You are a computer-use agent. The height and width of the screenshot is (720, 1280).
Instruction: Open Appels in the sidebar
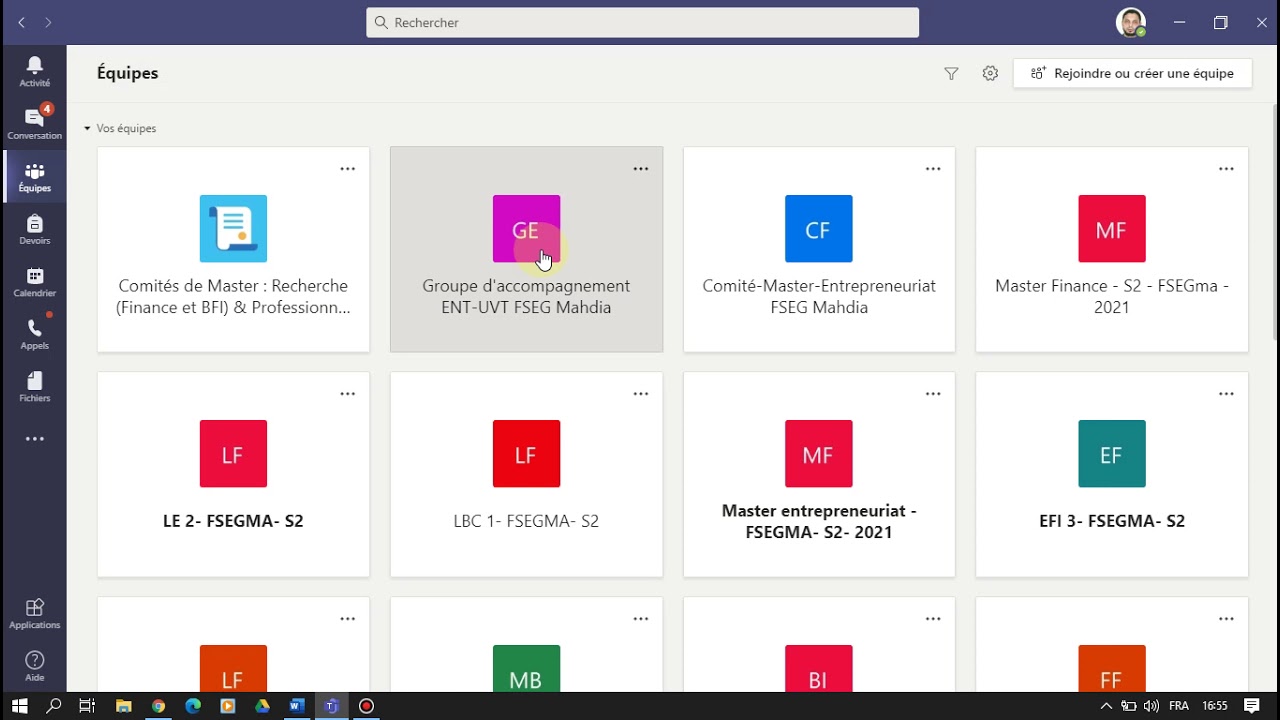pos(34,334)
